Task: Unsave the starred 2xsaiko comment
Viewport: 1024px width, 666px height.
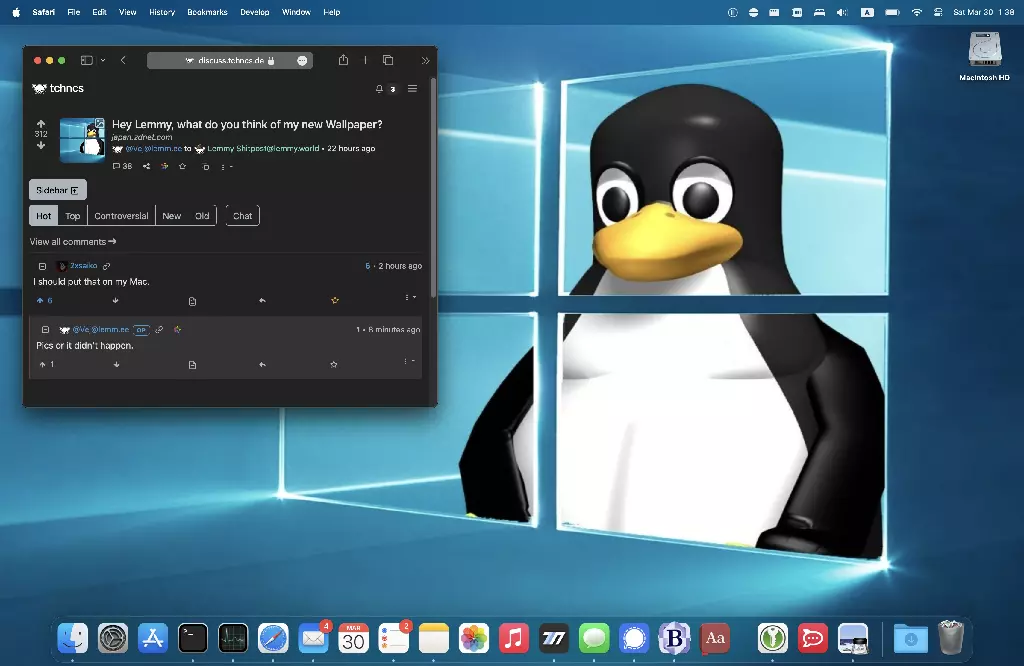Action: (335, 300)
